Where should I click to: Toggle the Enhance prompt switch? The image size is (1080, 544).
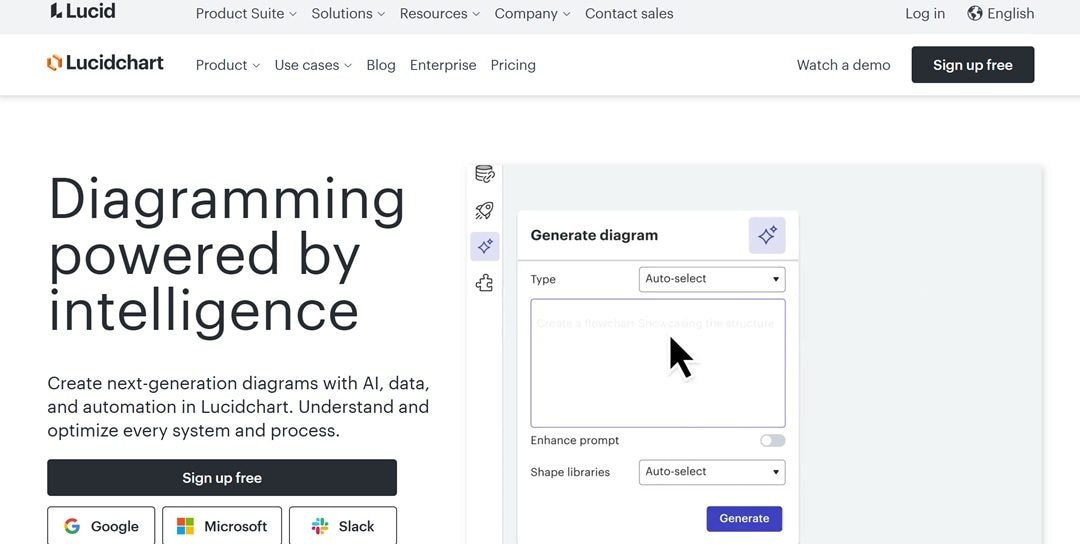point(772,440)
